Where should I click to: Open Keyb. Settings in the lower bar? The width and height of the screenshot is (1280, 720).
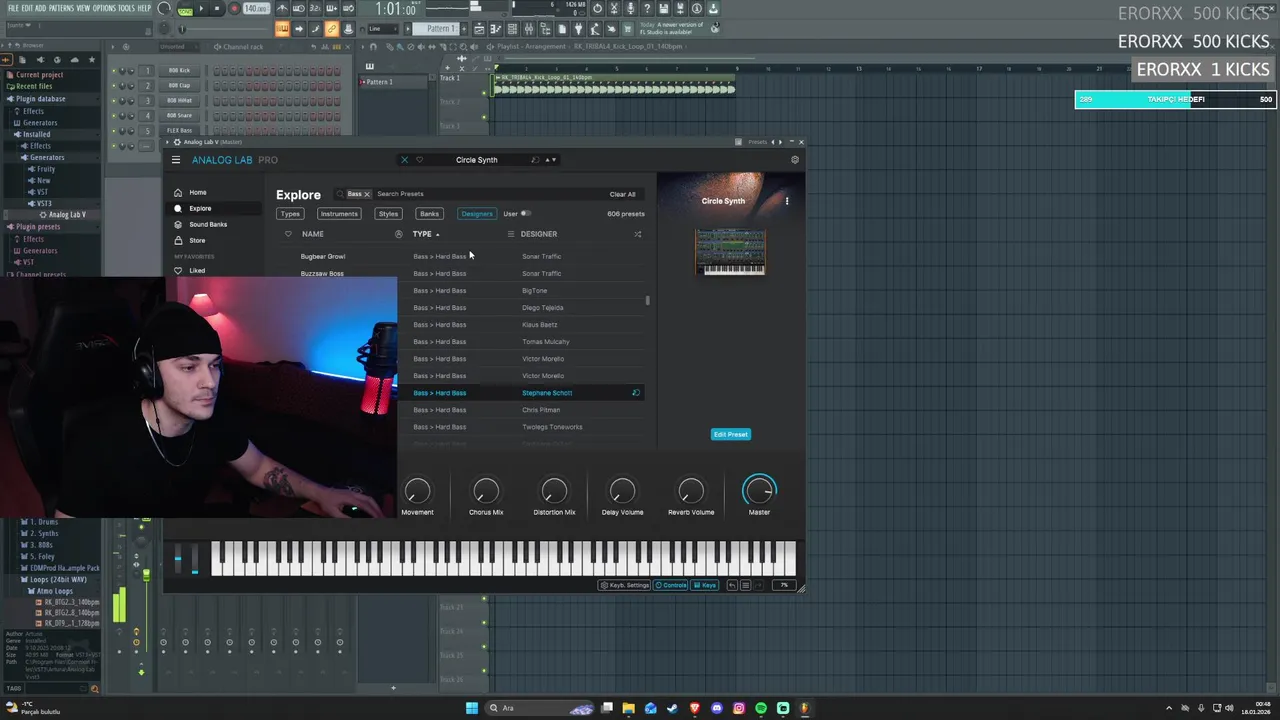[625, 585]
